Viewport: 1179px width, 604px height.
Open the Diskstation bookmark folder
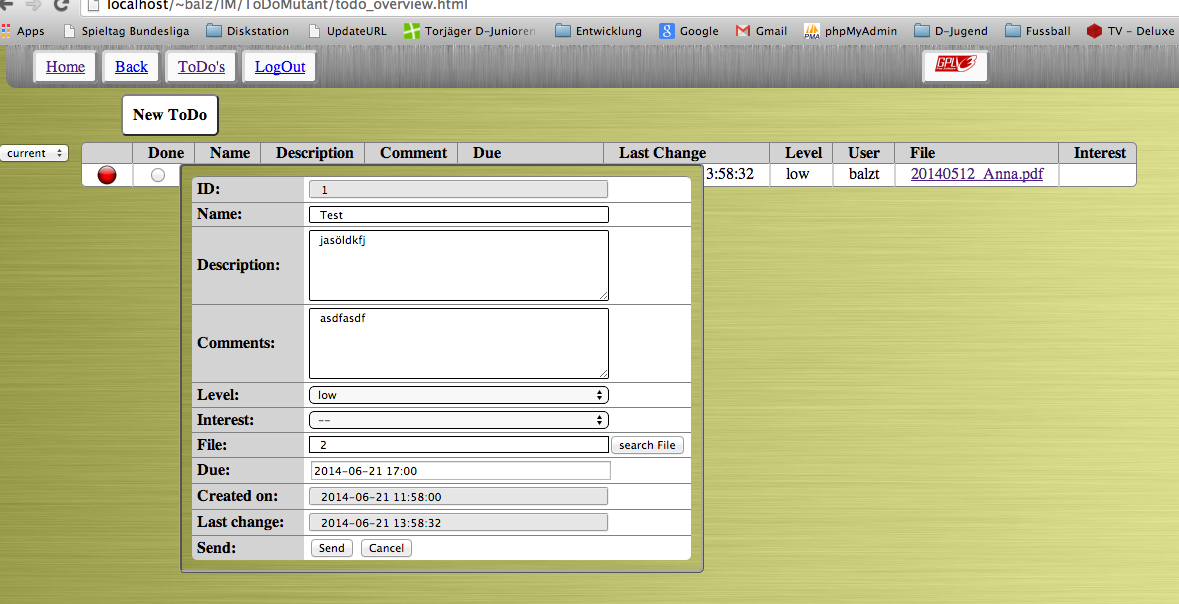coord(247,31)
